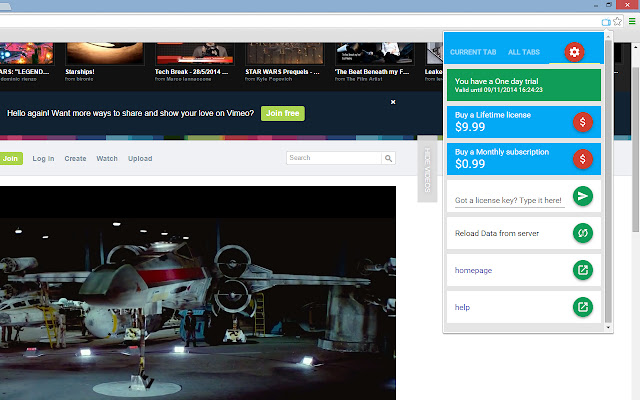This screenshot has height=400, width=640.
Task: Open help with external link icon
Action: click(x=583, y=307)
